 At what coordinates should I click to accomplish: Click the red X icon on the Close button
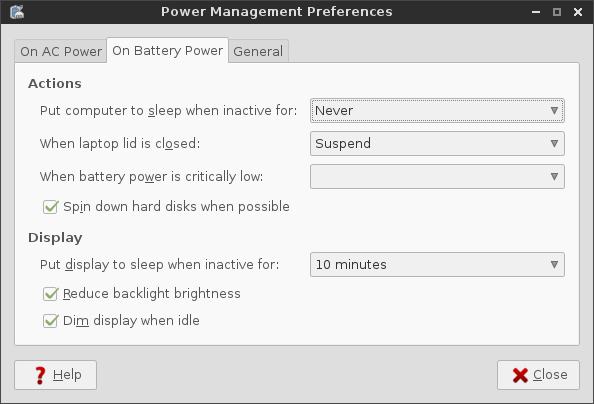click(x=520, y=375)
